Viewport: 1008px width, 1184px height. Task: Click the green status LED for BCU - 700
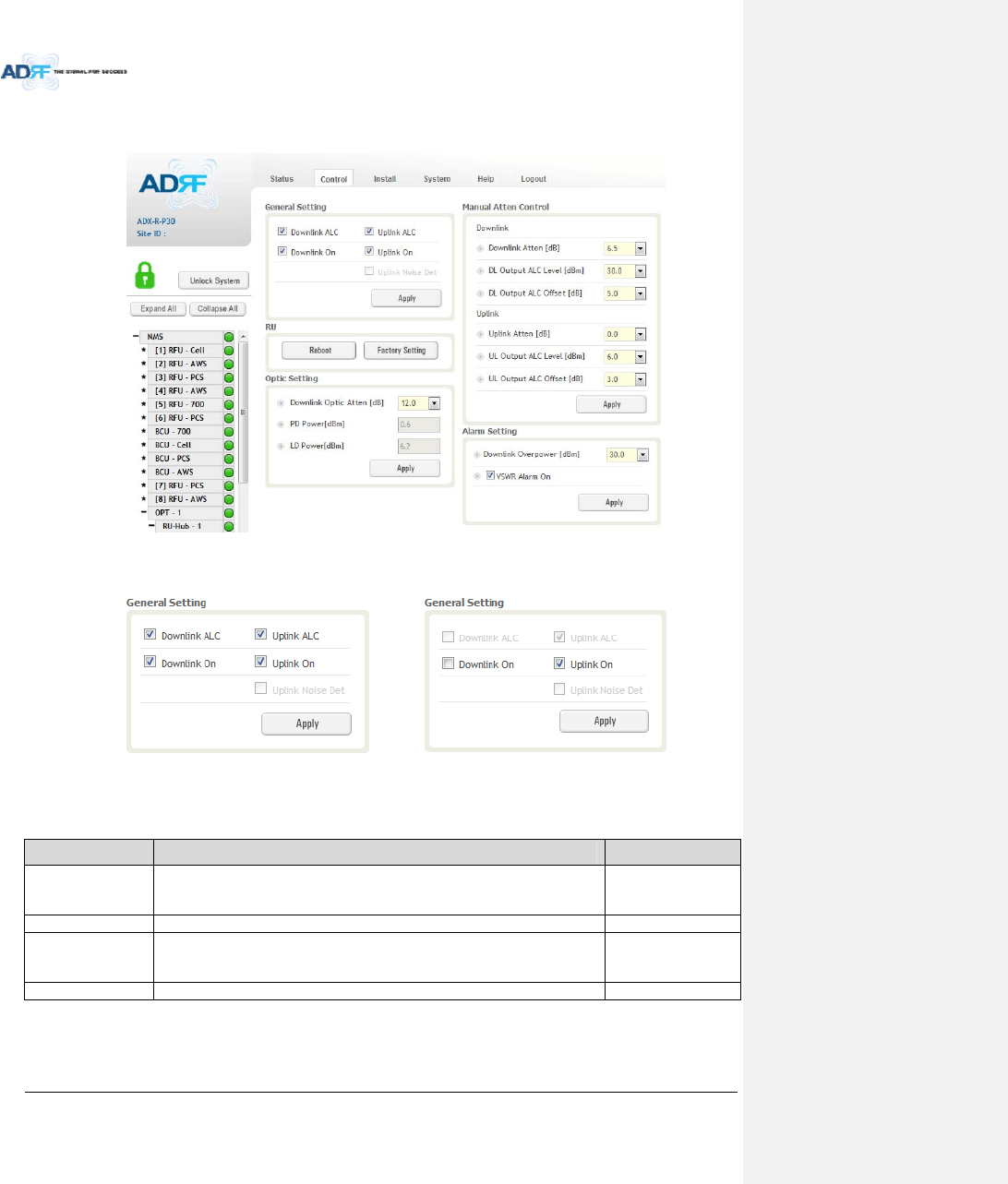click(x=229, y=432)
